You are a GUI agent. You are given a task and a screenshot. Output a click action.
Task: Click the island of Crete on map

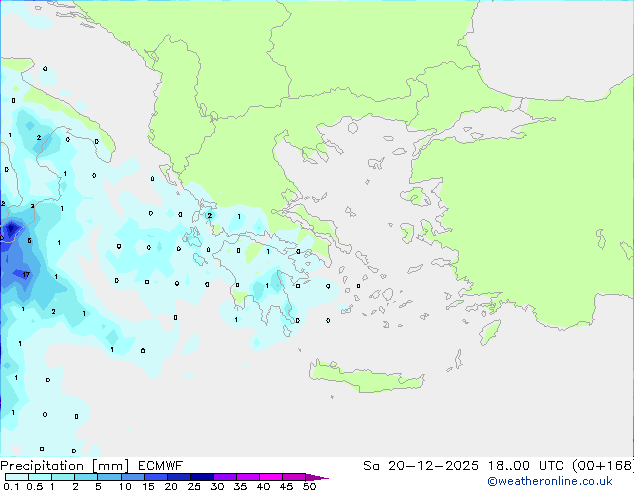click(366, 378)
